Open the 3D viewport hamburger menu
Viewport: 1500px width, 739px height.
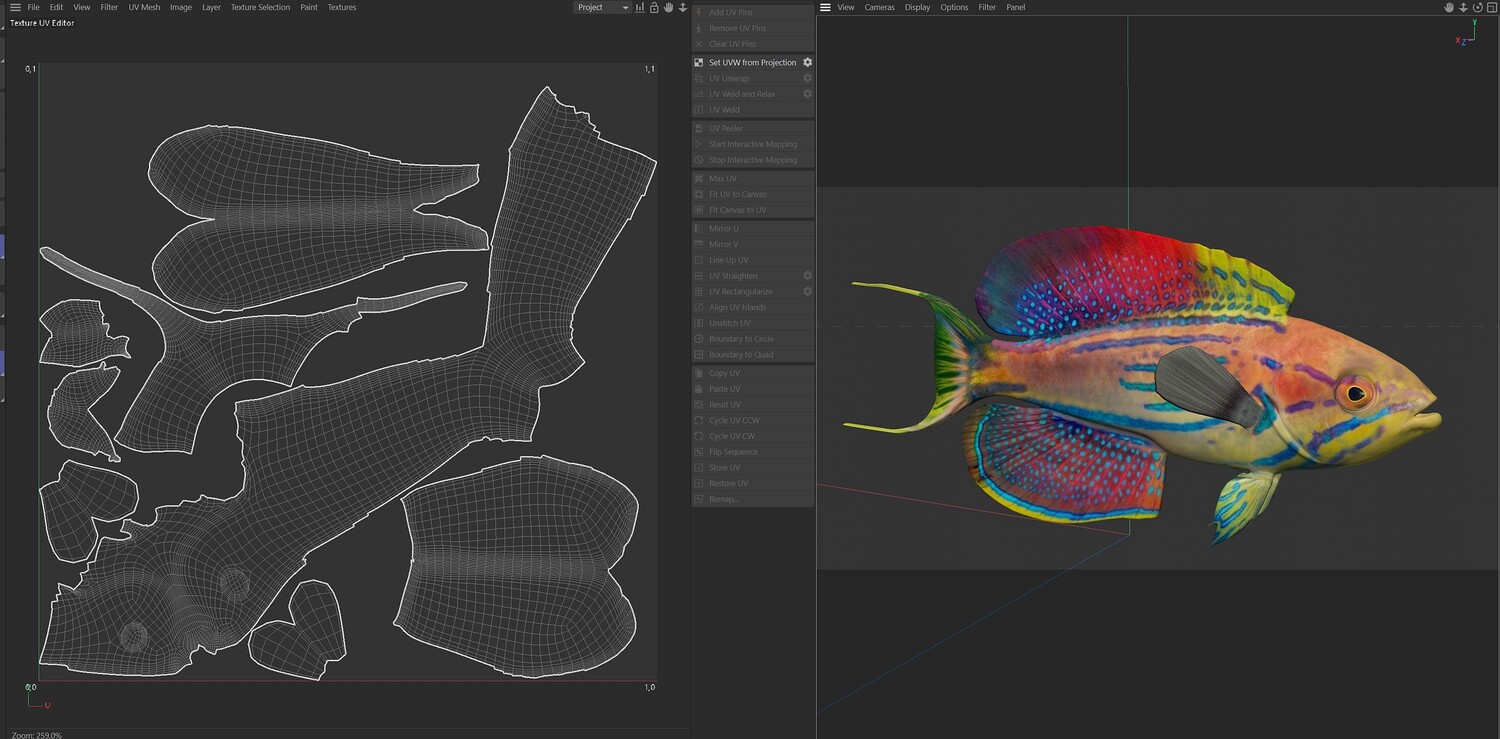pyautogui.click(x=825, y=7)
